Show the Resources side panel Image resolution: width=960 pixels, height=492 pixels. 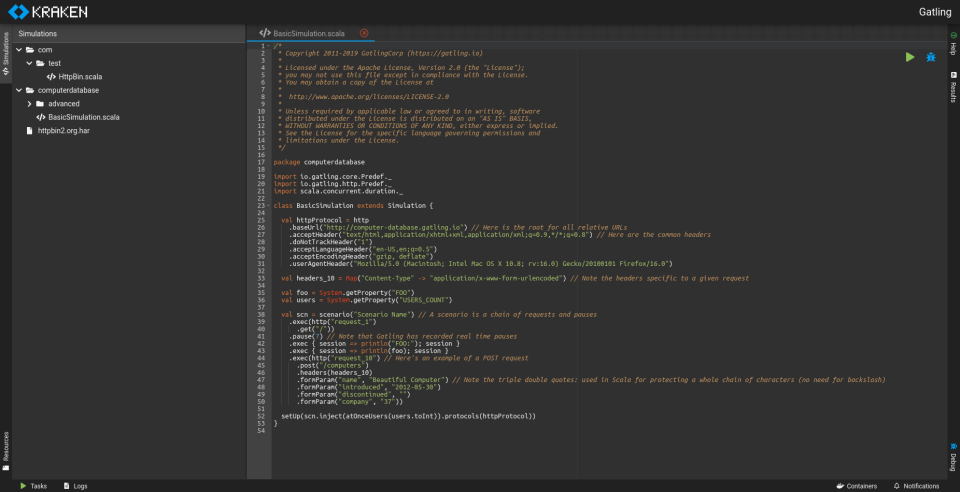(6, 450)
